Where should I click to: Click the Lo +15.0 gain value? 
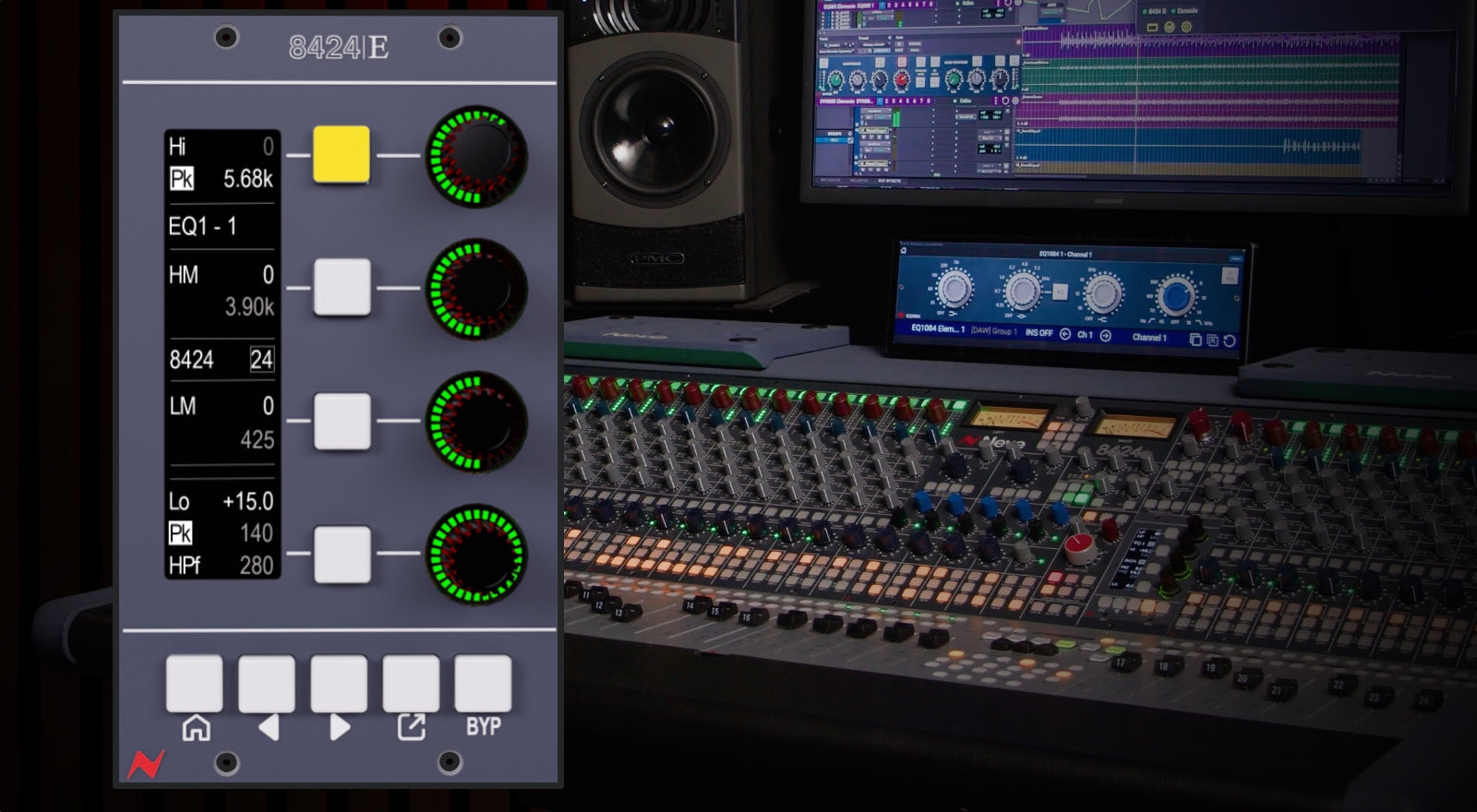pos(248,501)
